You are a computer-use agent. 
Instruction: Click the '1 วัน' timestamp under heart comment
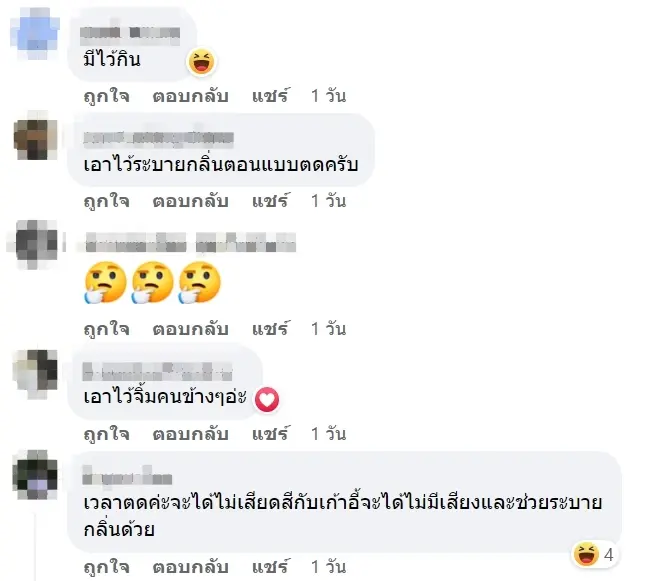pyautogui.click(x=329, y=434)
